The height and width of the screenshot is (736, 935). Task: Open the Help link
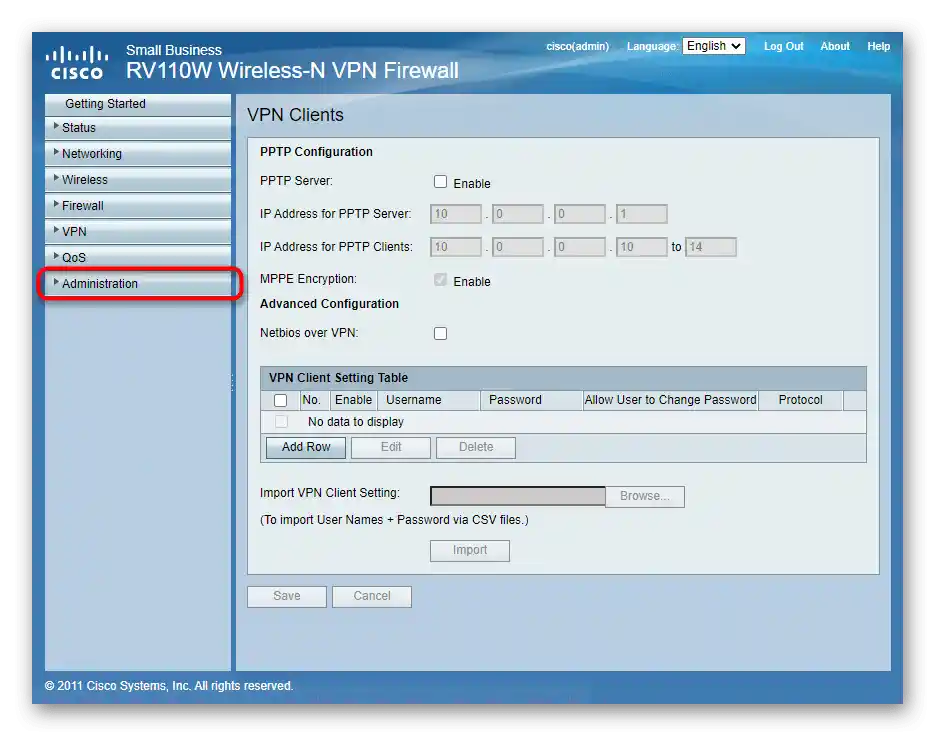[878, 46]
